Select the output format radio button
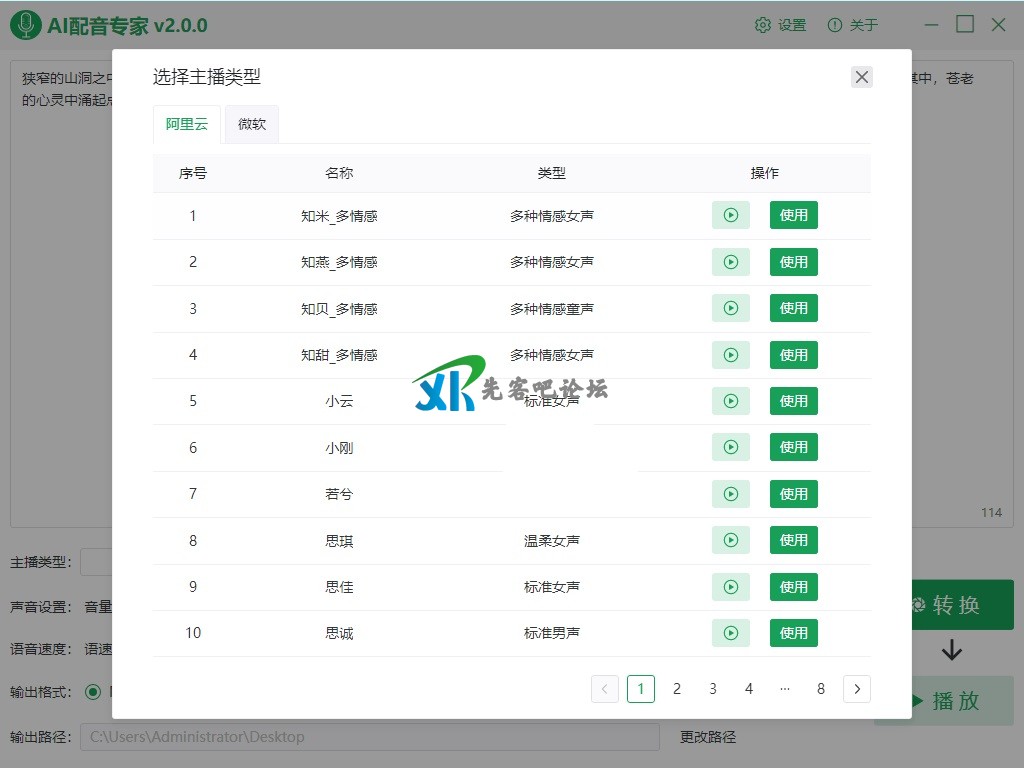 pos(93,692)
